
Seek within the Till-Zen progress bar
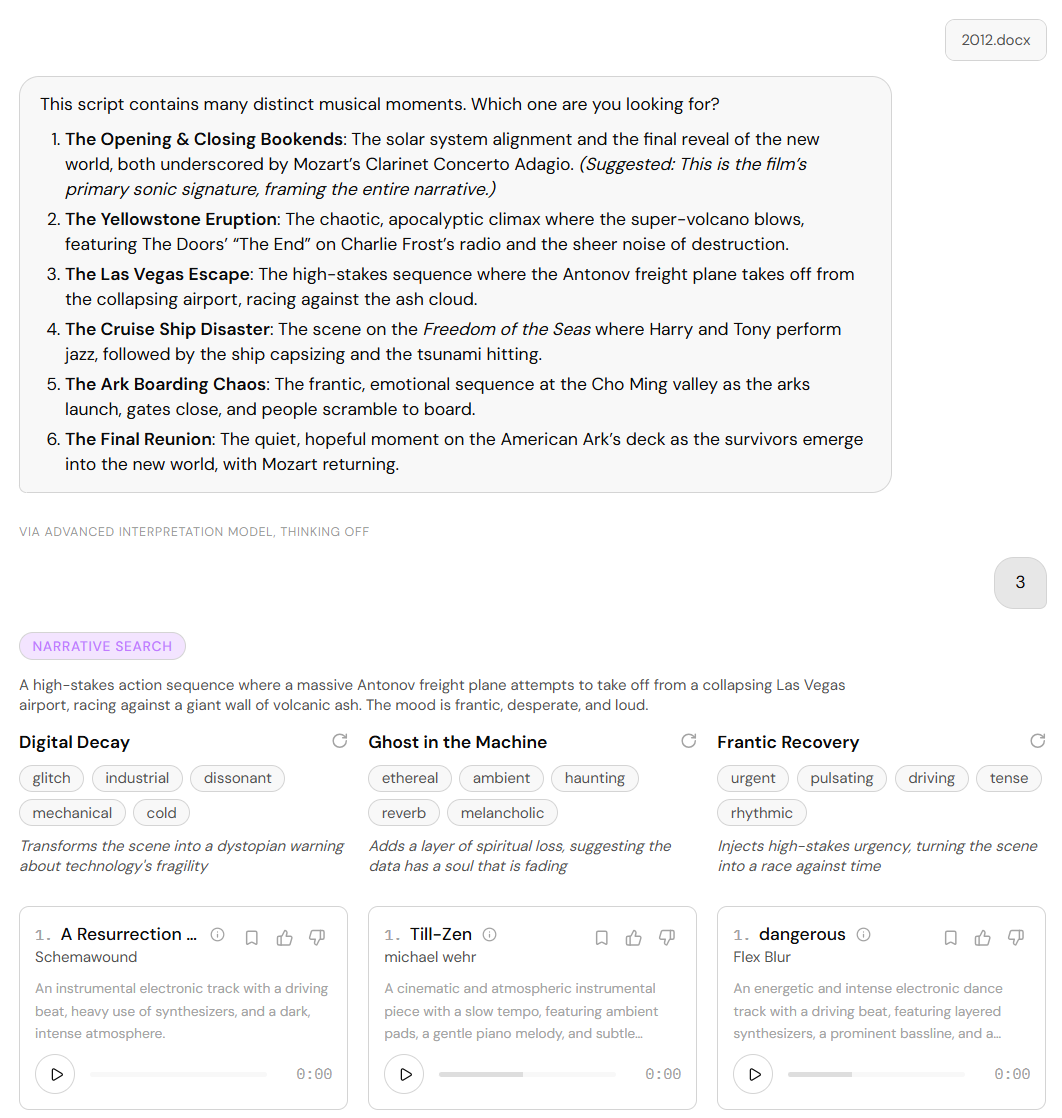click(x=527, y=1074)
